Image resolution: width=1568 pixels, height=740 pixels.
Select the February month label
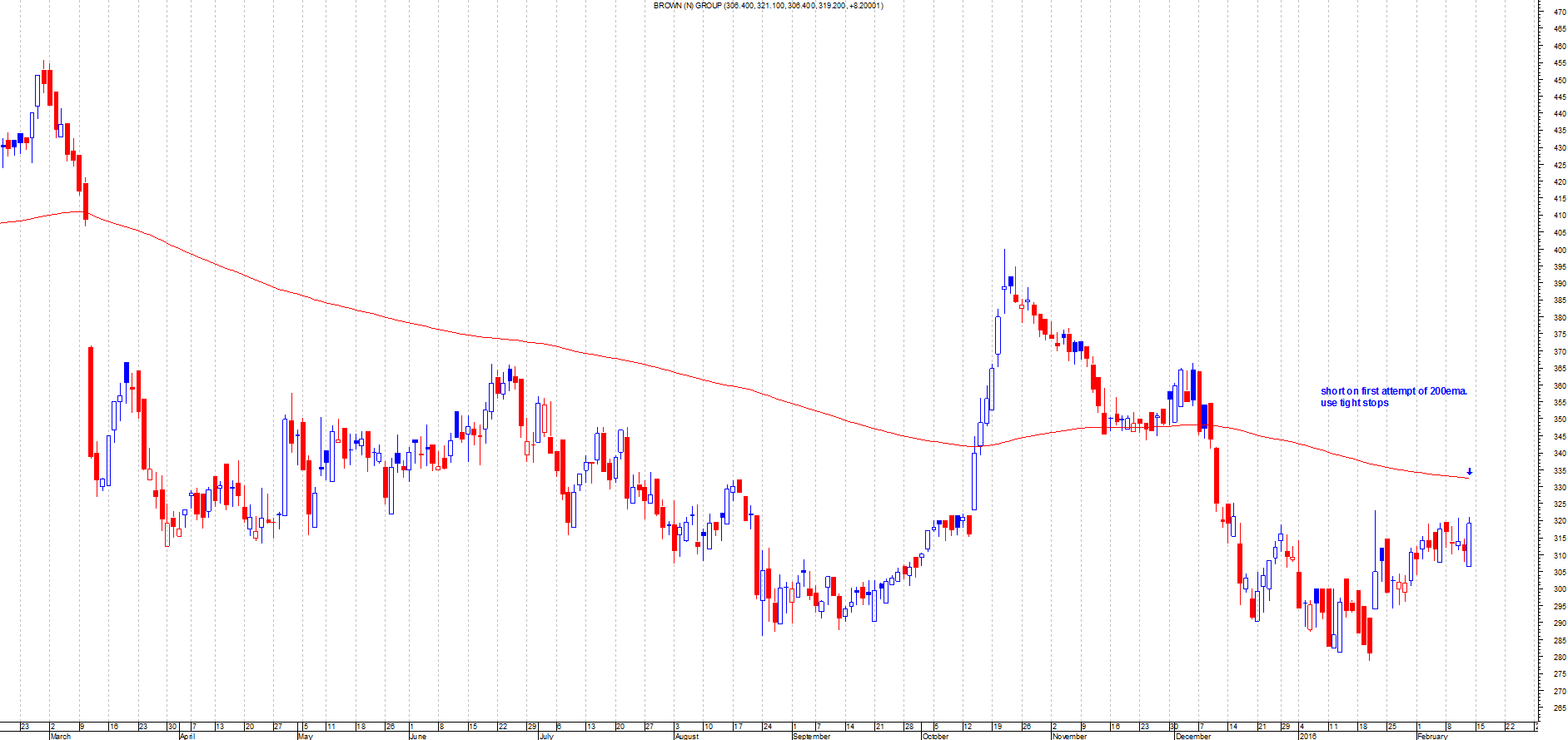(x=1433, y=736)
